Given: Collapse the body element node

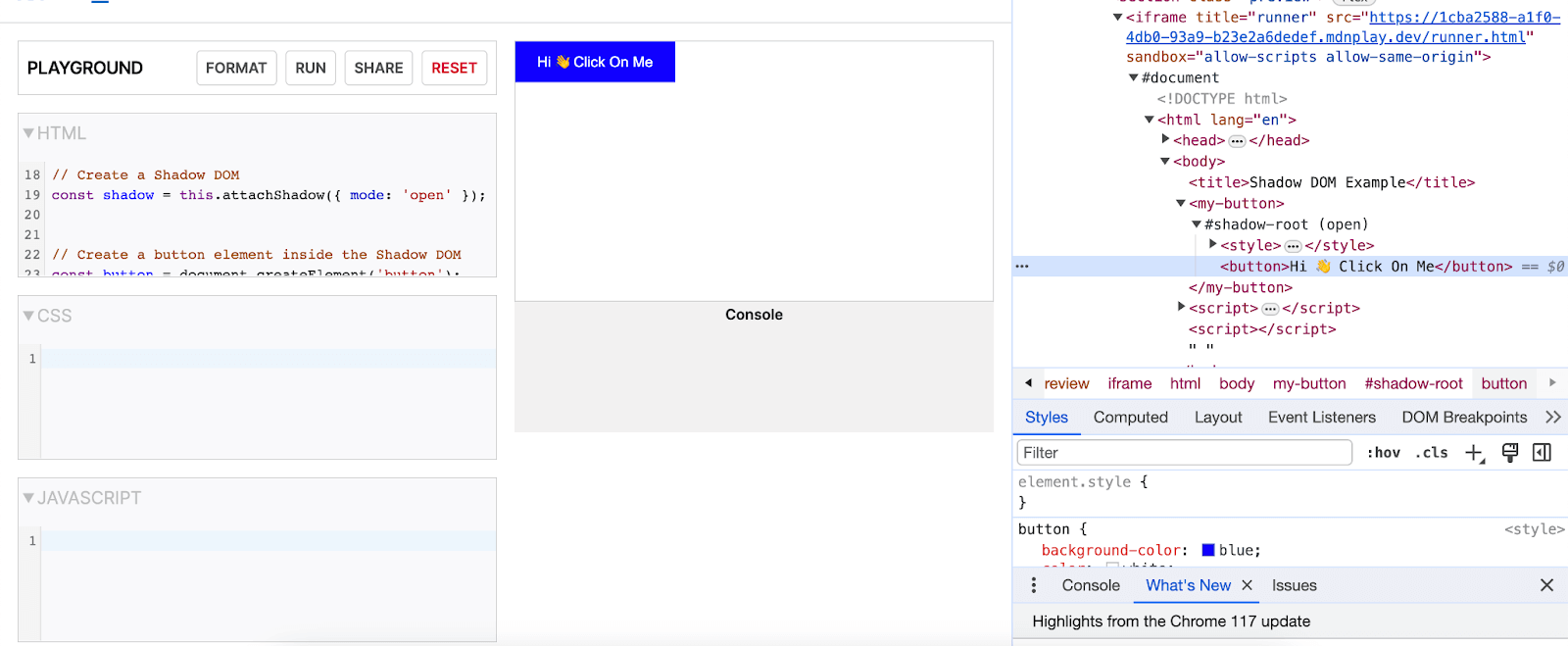Looking at the screenshot, I should [1165, 162].
